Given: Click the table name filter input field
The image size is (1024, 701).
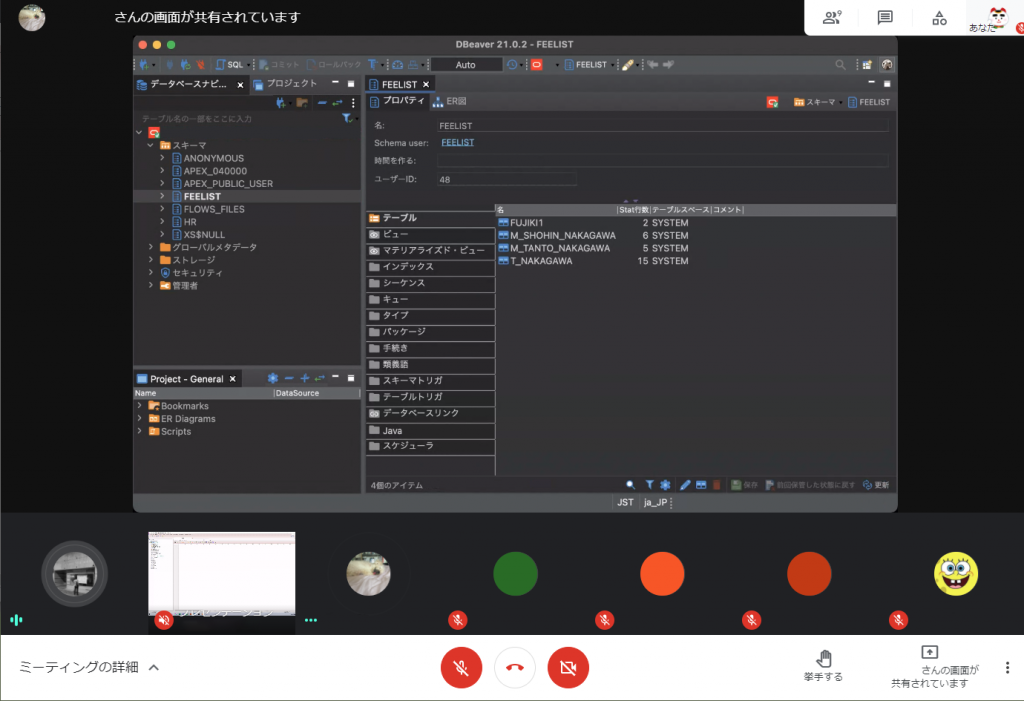Looking at the screenshot, I should [235, 118].
